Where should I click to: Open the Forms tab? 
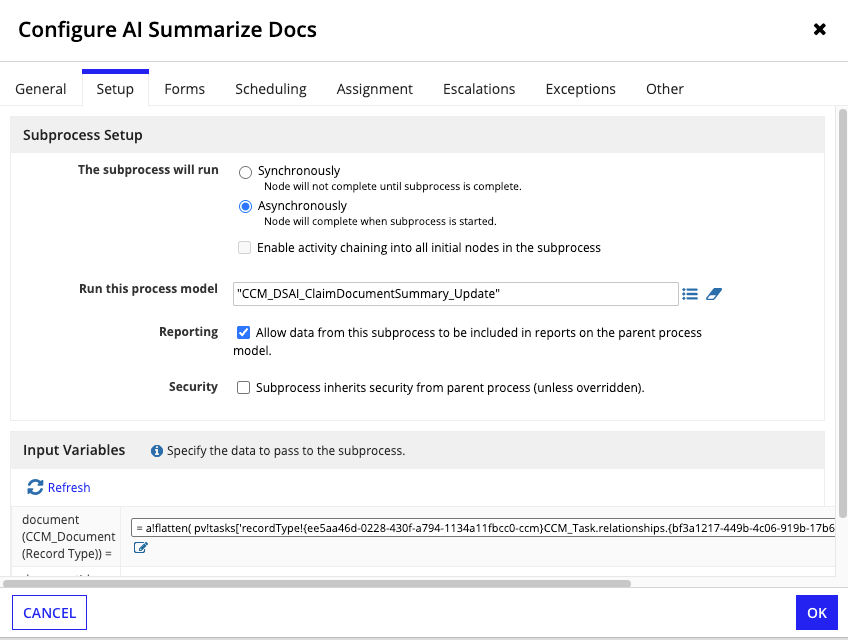[184, 89]
